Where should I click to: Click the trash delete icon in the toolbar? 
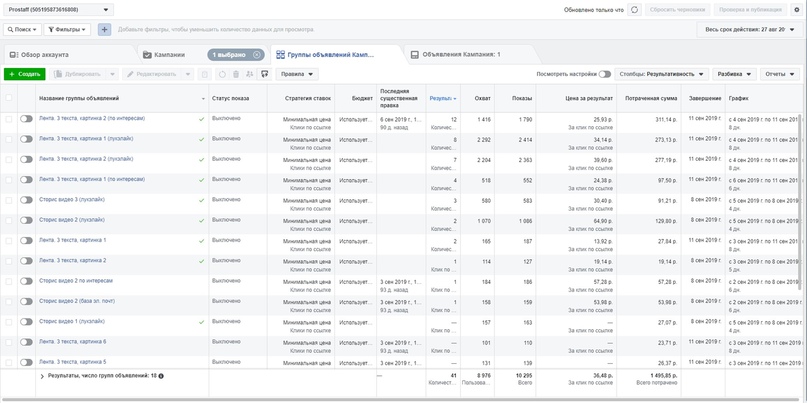point(236,74)
